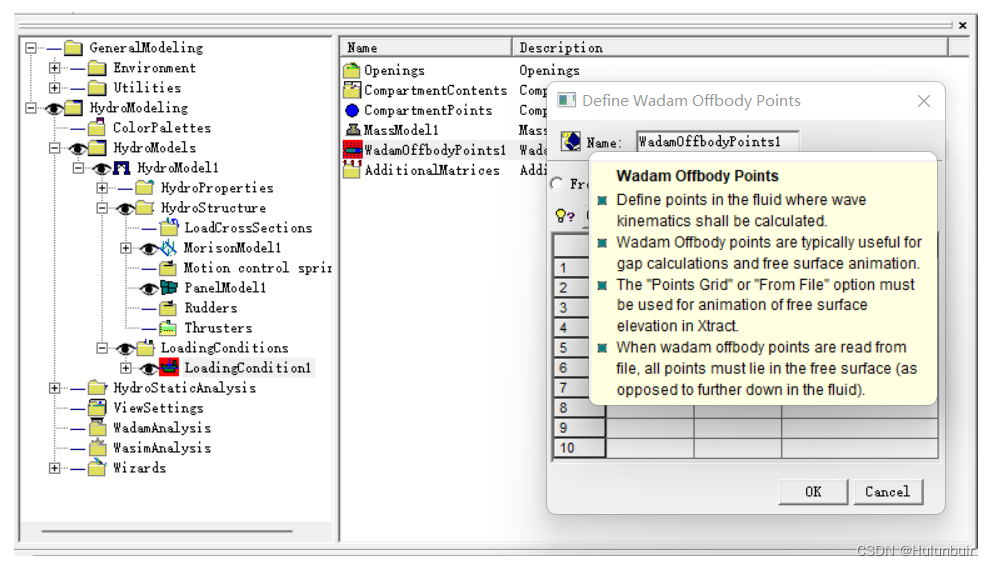
Task: Select the From File radio button
Action: pos(557,183)
